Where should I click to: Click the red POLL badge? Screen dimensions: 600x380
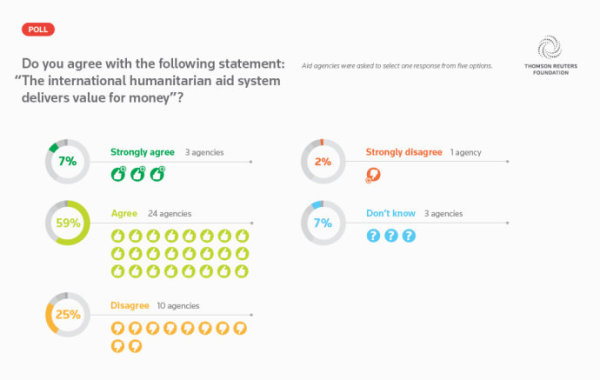click(38, 29)
